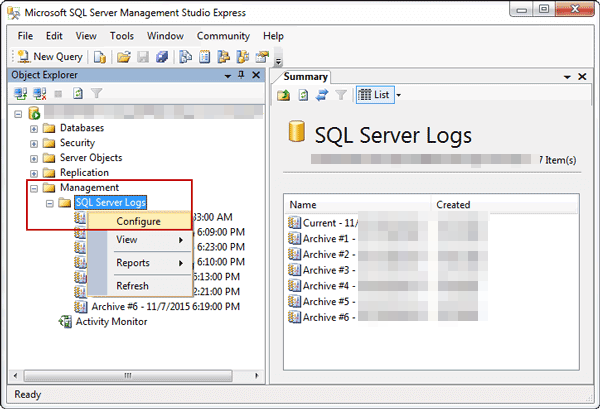Viewport: 600px width, 409px height.
Task: Click Disconnect icon in Object Explorer
Action: pos(39,93)
